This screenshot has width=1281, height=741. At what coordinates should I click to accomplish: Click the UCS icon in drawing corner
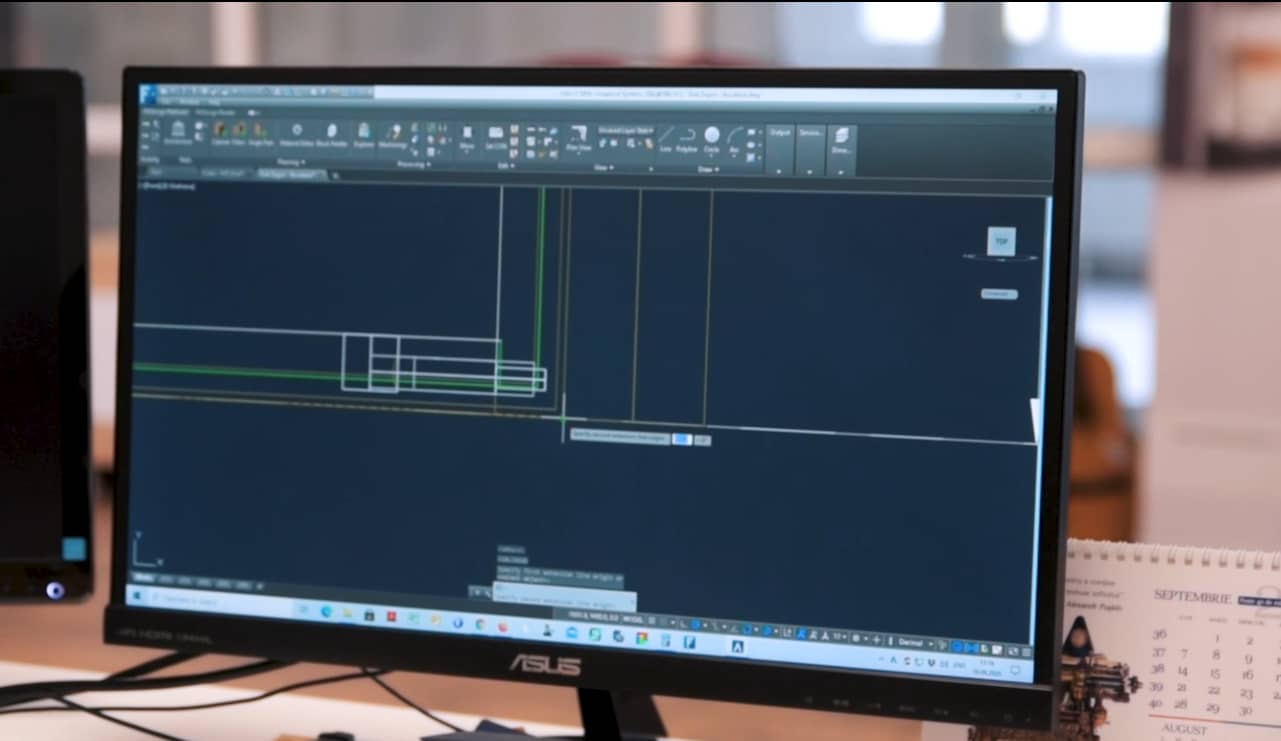(147, 550)
